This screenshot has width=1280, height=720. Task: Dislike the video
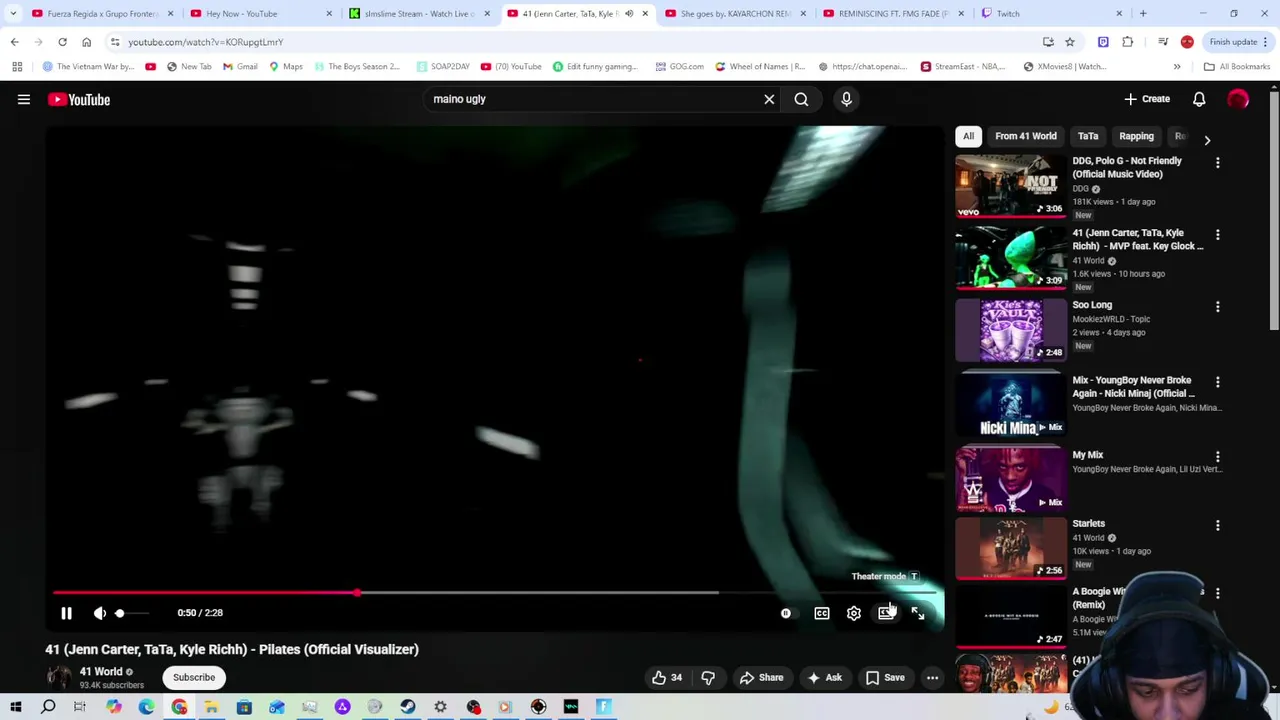(708, 678)
